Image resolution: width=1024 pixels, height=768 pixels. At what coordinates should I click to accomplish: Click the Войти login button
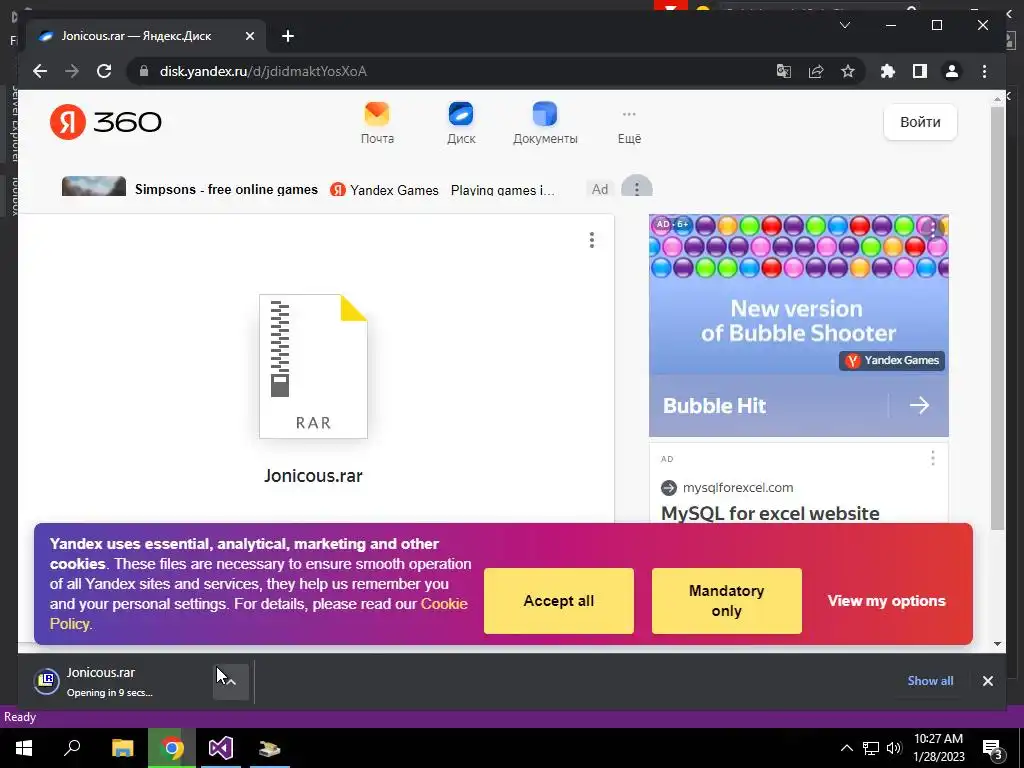click(x=920, y=122)
